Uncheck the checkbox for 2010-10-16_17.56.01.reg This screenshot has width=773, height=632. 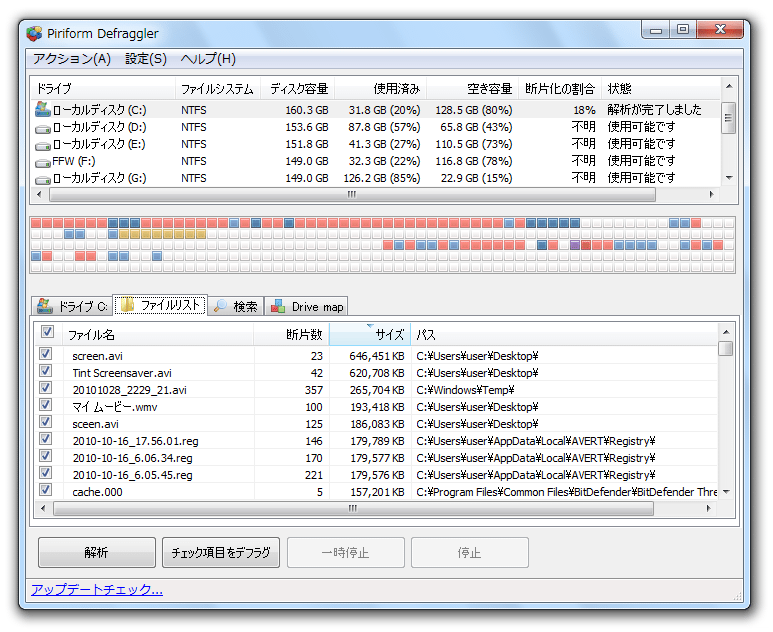[45, 439]
